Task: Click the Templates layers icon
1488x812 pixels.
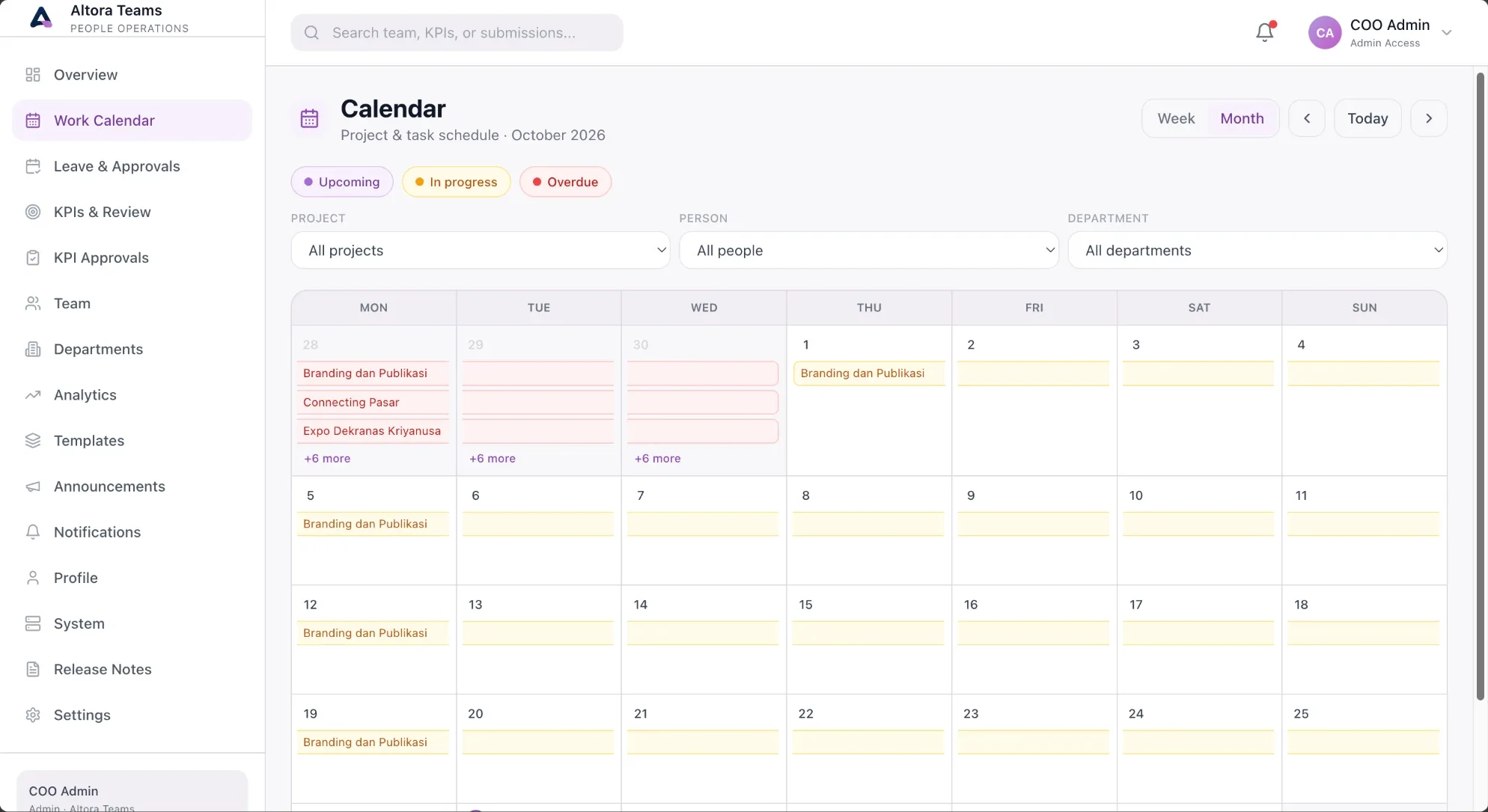Action: pos(33,440)
